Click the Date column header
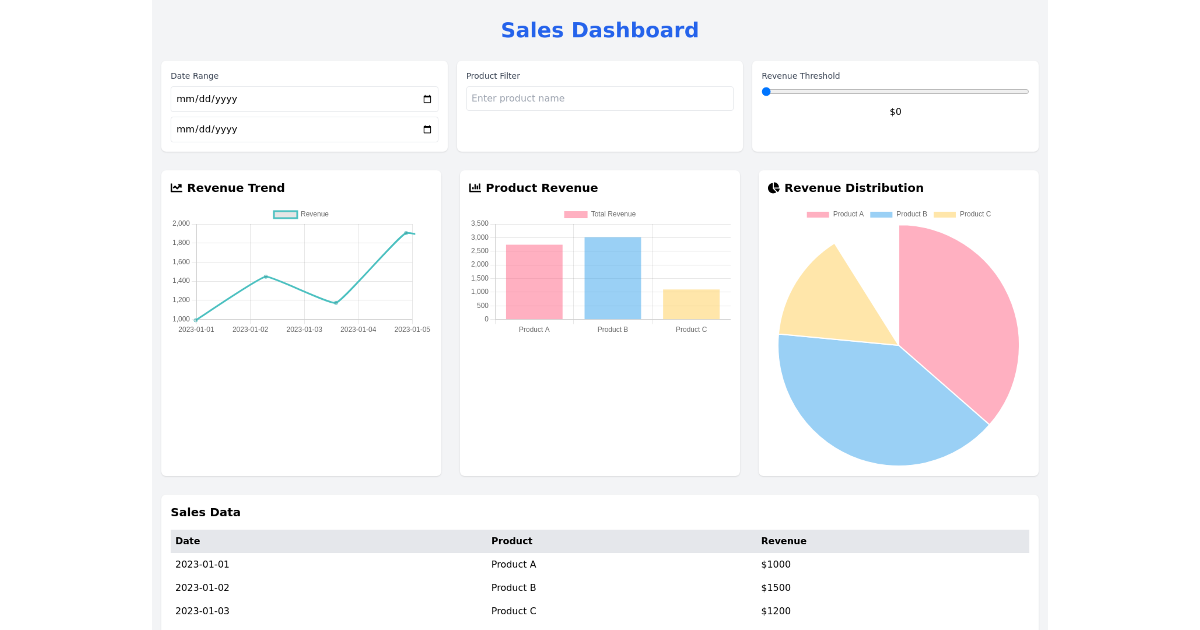This screenshot has height=630, width=1200. point(189,541)
